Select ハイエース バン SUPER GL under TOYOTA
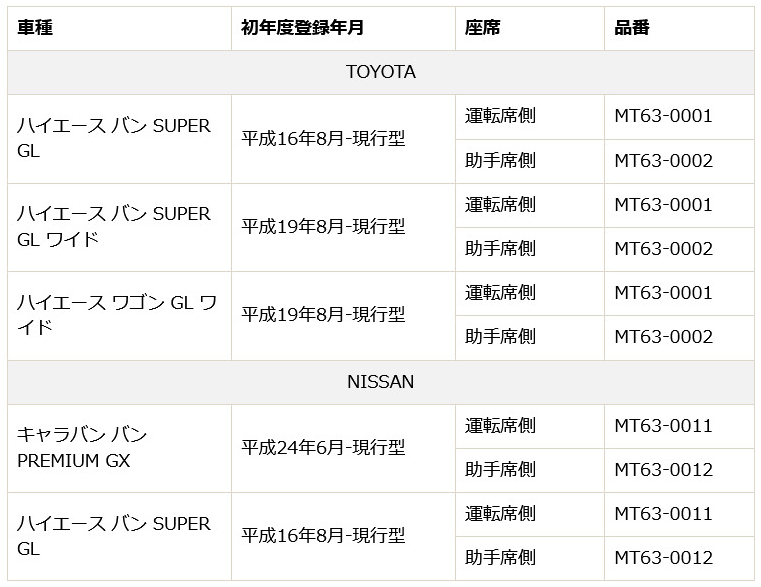This screenshot has height=587, width=761. 114,138
